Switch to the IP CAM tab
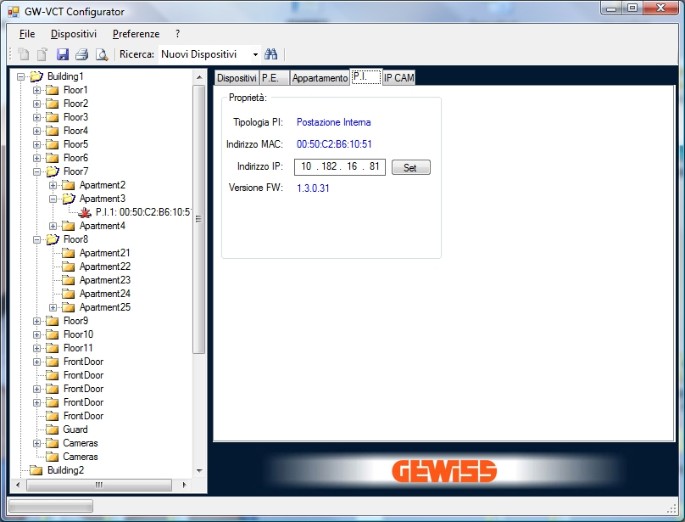 point(399,78)
